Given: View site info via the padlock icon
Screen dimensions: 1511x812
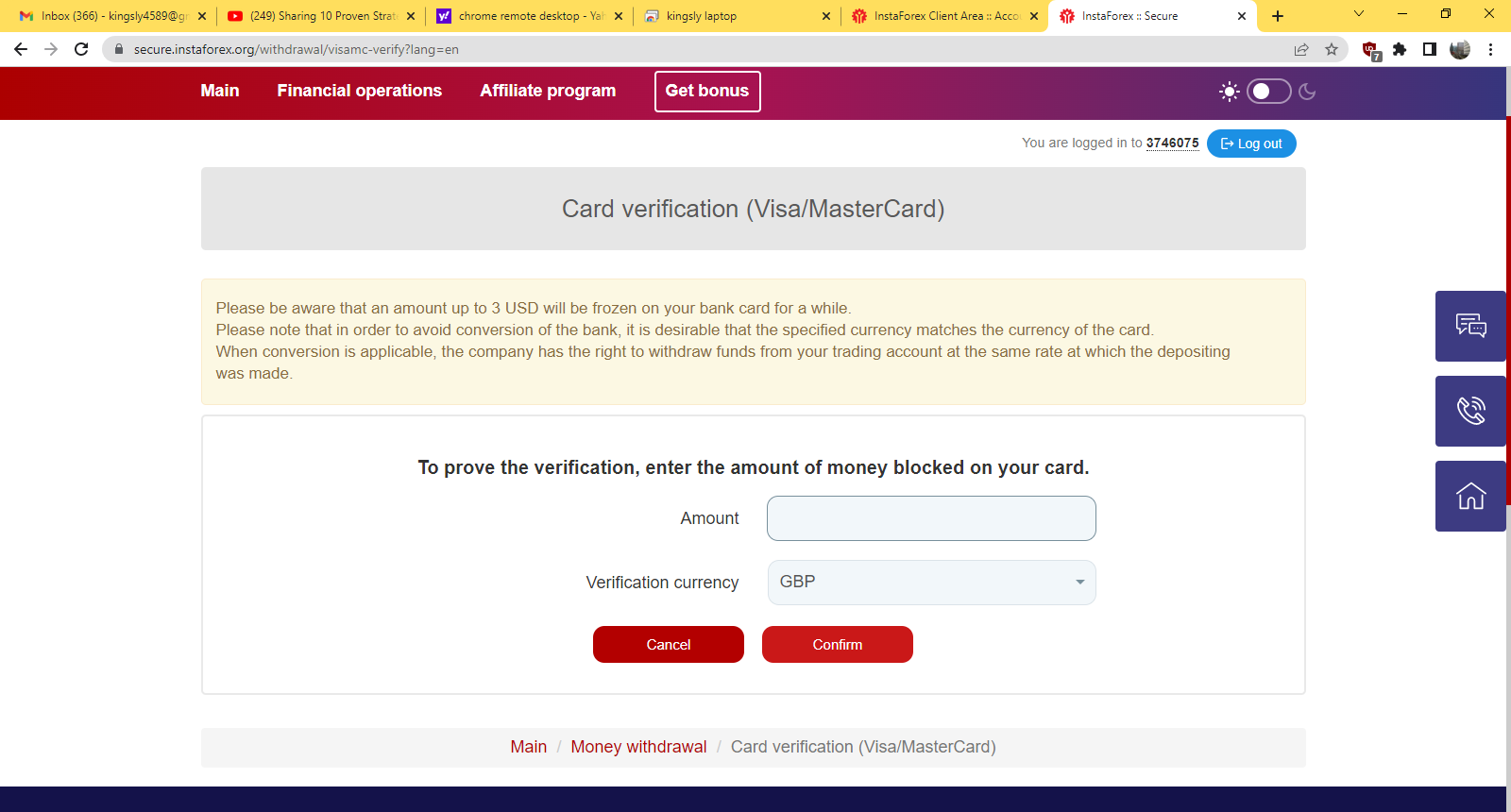Looking at the screenshot, I should coord(119,49).
